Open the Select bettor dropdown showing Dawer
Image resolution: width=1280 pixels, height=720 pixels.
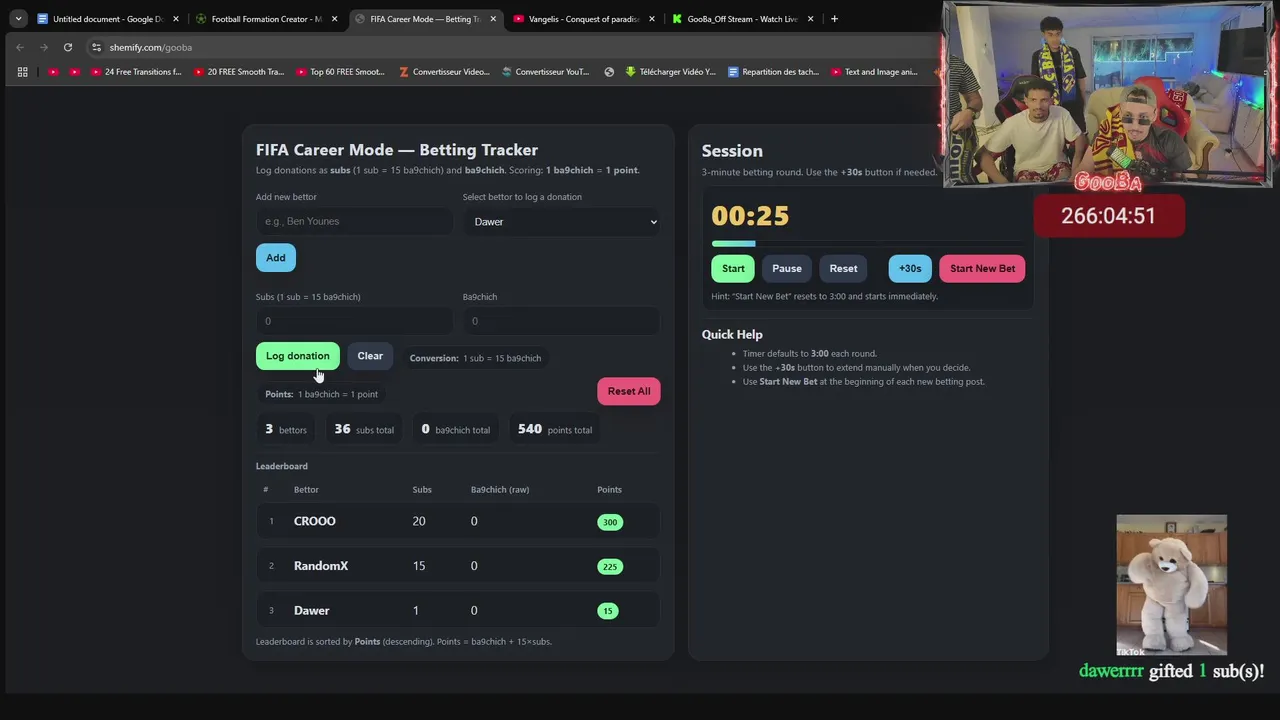click(x=561, y=222)
